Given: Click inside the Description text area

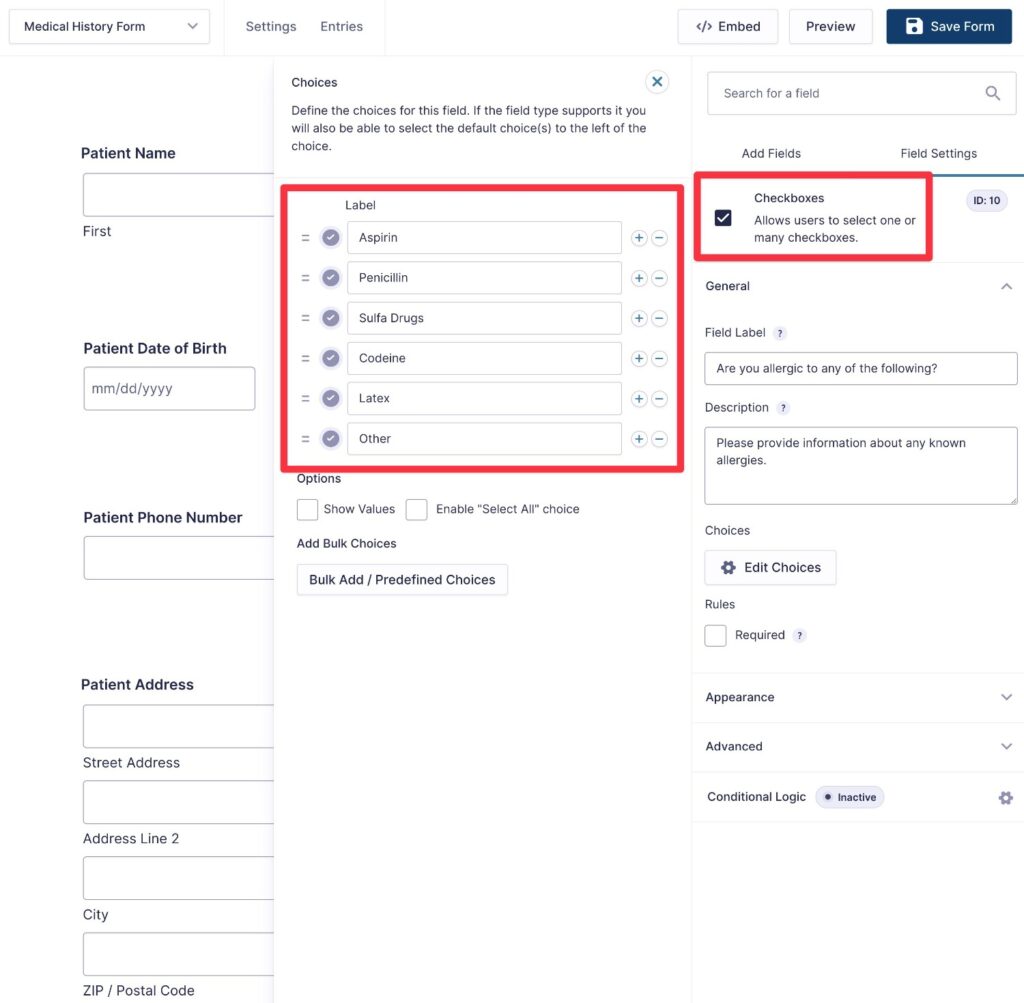Looking at the screenshot, I should tap(860, 465).
